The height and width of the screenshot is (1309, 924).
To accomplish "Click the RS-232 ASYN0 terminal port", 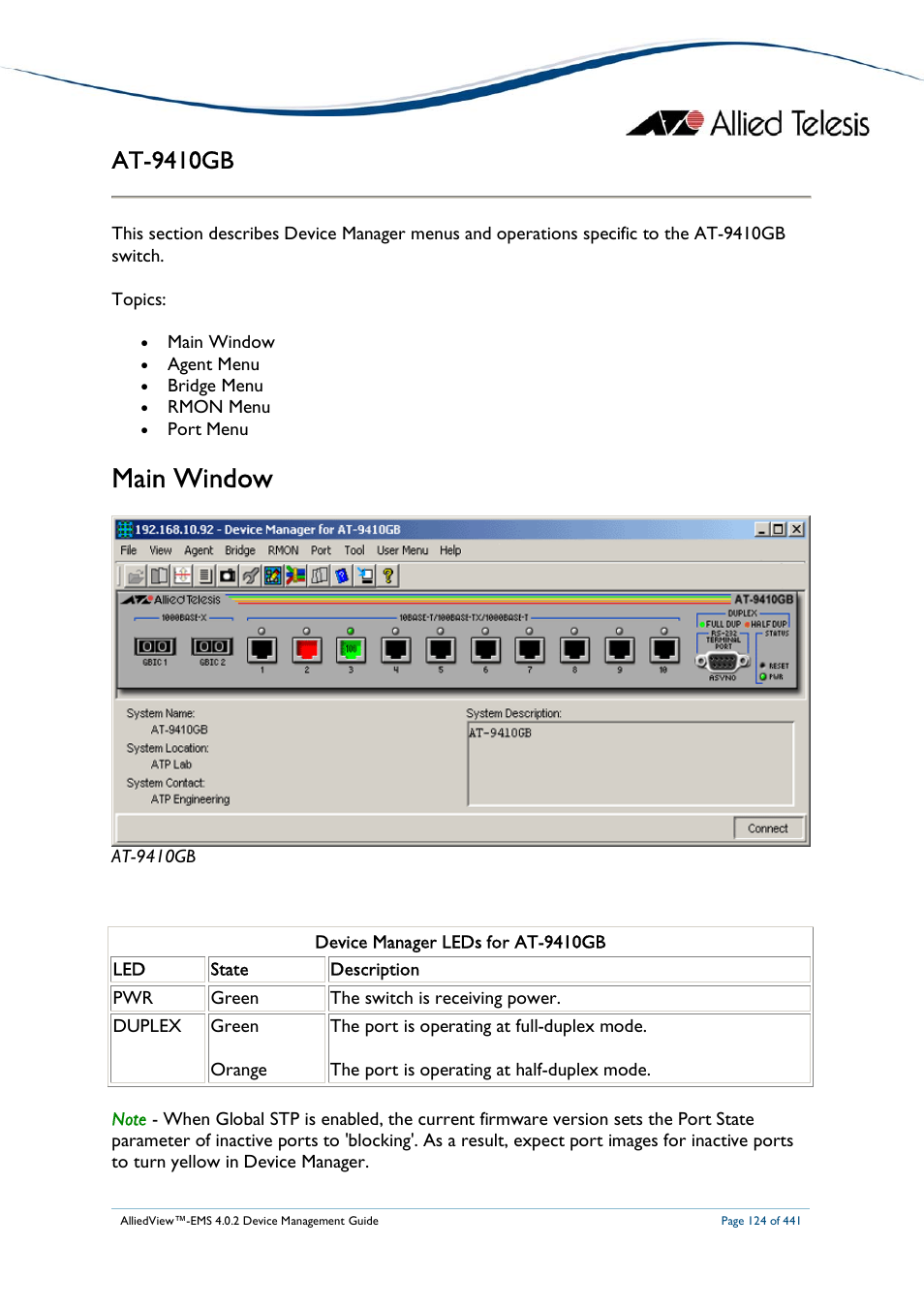I will coord(723,663).
